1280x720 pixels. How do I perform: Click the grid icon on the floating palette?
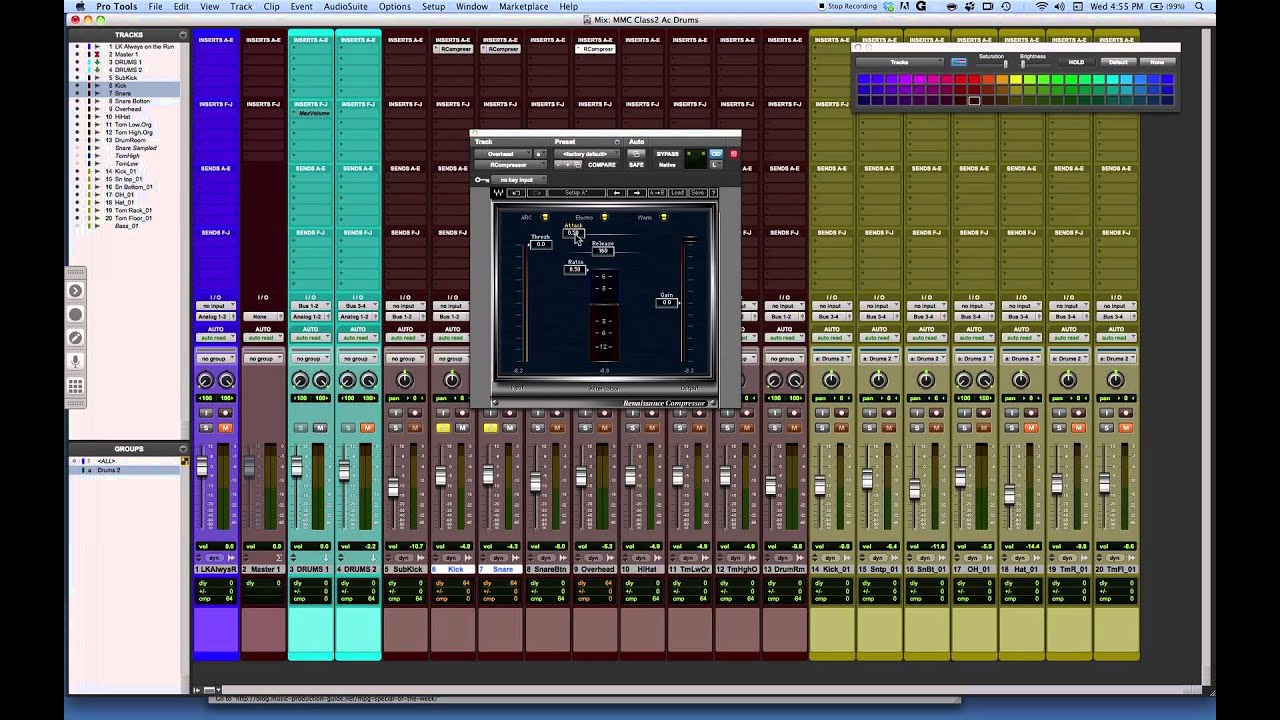[x=75, y=386]
